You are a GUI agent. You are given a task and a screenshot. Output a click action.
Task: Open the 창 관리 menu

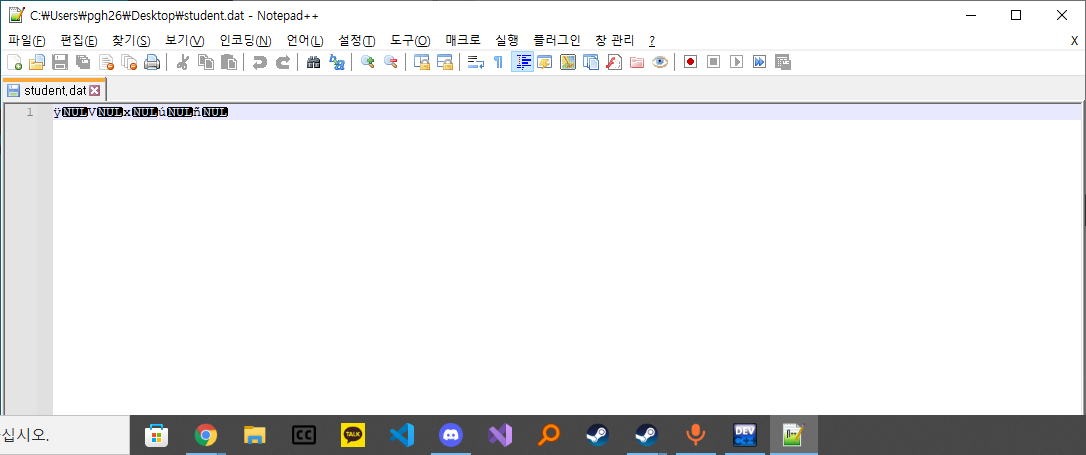tap(614, 40)
